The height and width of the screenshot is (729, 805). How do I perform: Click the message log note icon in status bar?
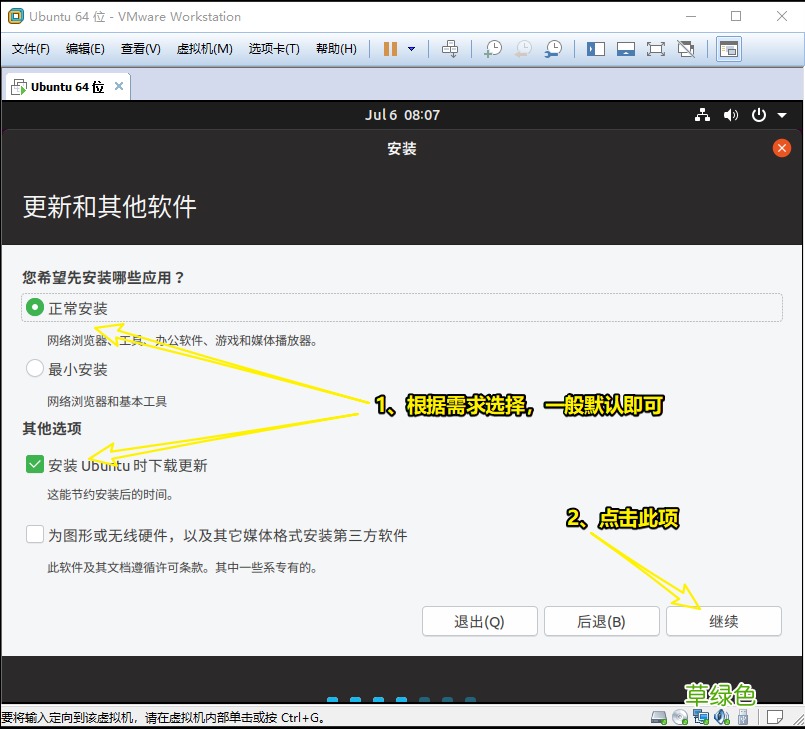[x=775, y=717]
